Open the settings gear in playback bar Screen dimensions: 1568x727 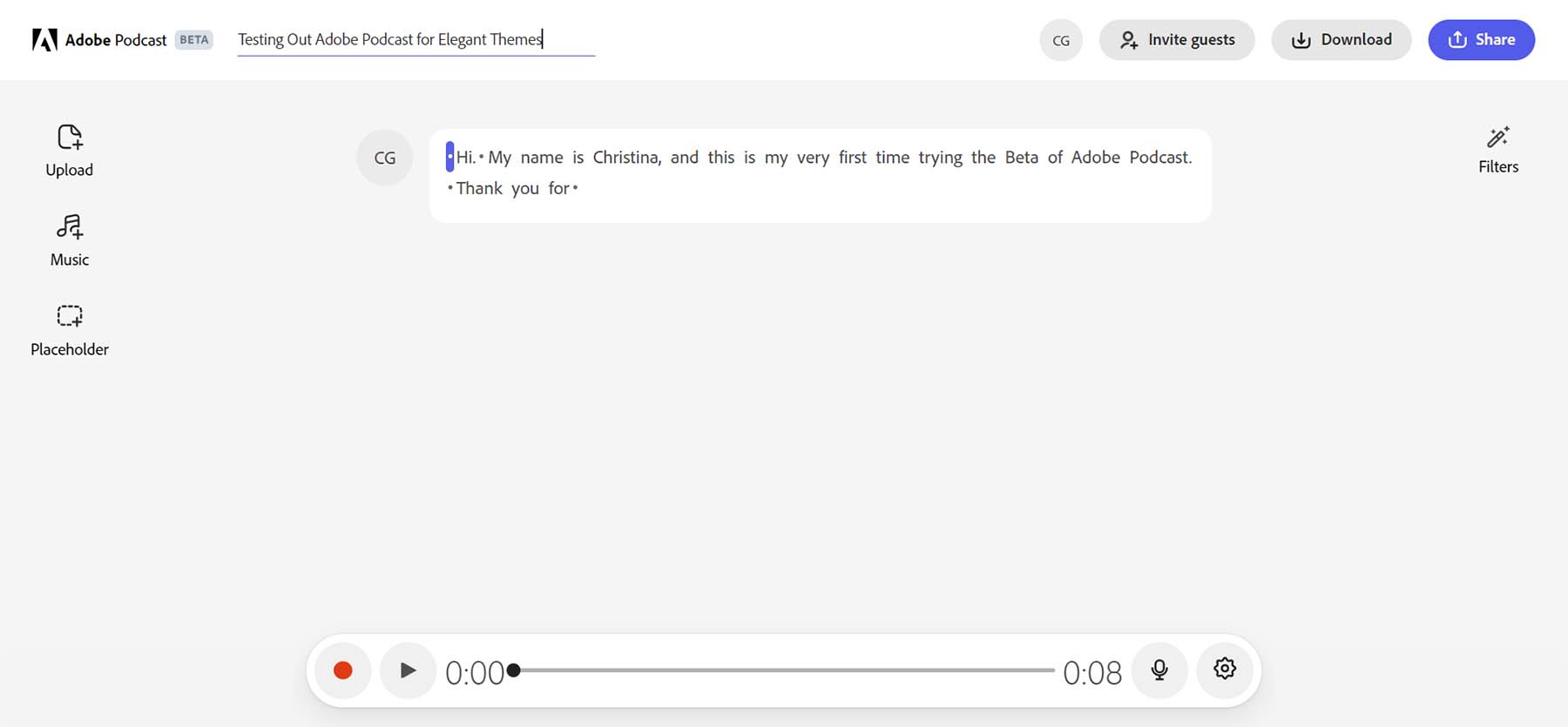1225,670
